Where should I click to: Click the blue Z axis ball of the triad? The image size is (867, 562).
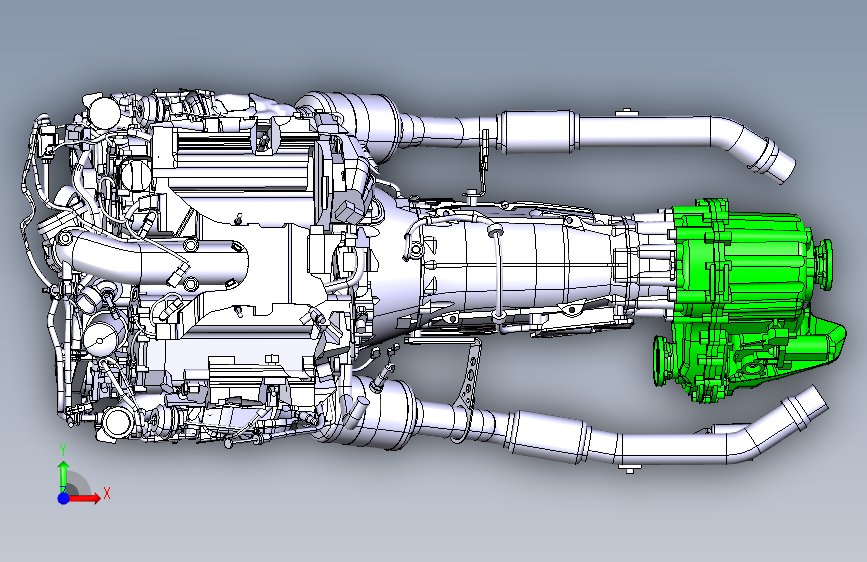[64, 498]
